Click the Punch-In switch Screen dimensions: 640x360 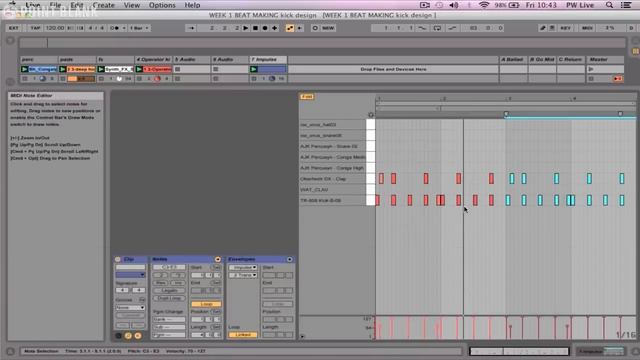[x=422, y=28]
